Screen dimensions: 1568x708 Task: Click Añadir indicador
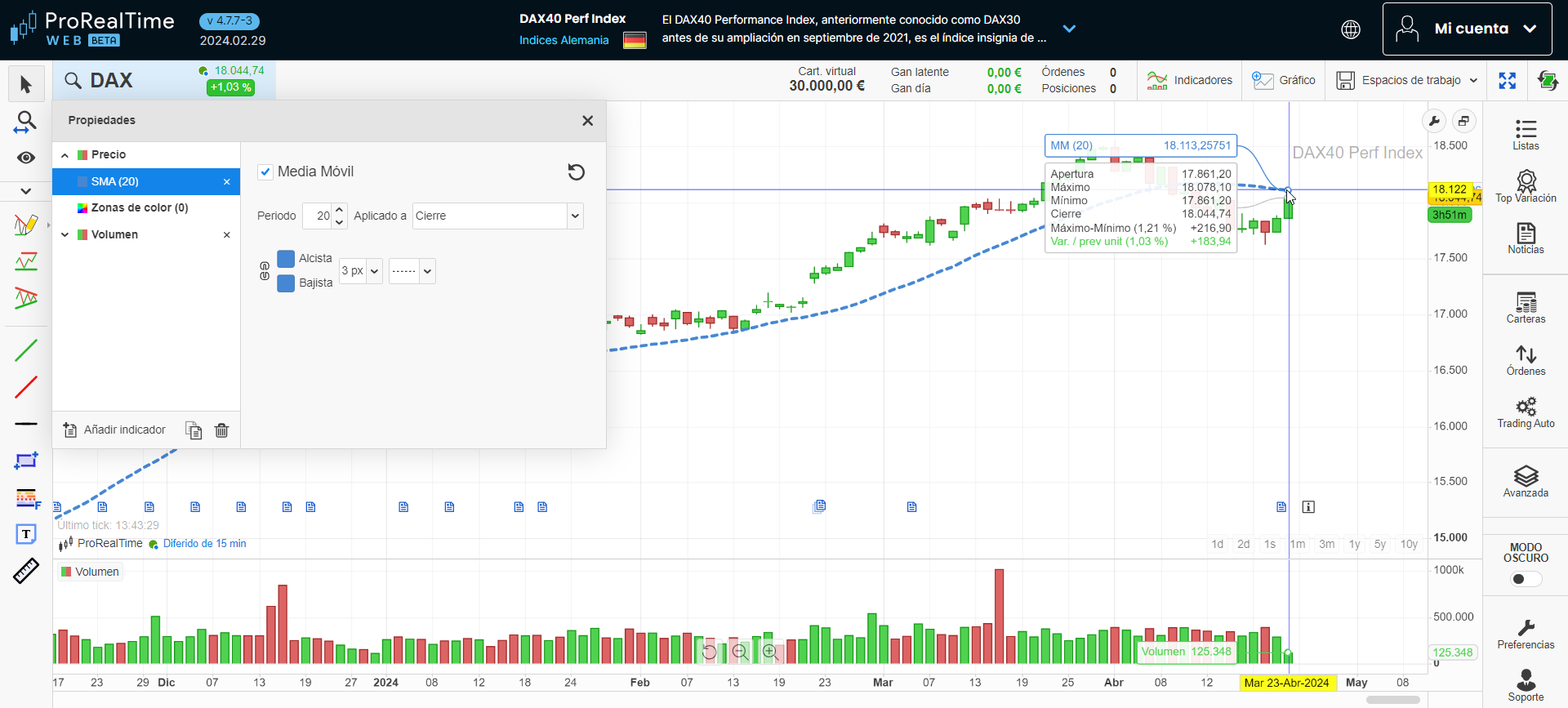click(114, 430)
